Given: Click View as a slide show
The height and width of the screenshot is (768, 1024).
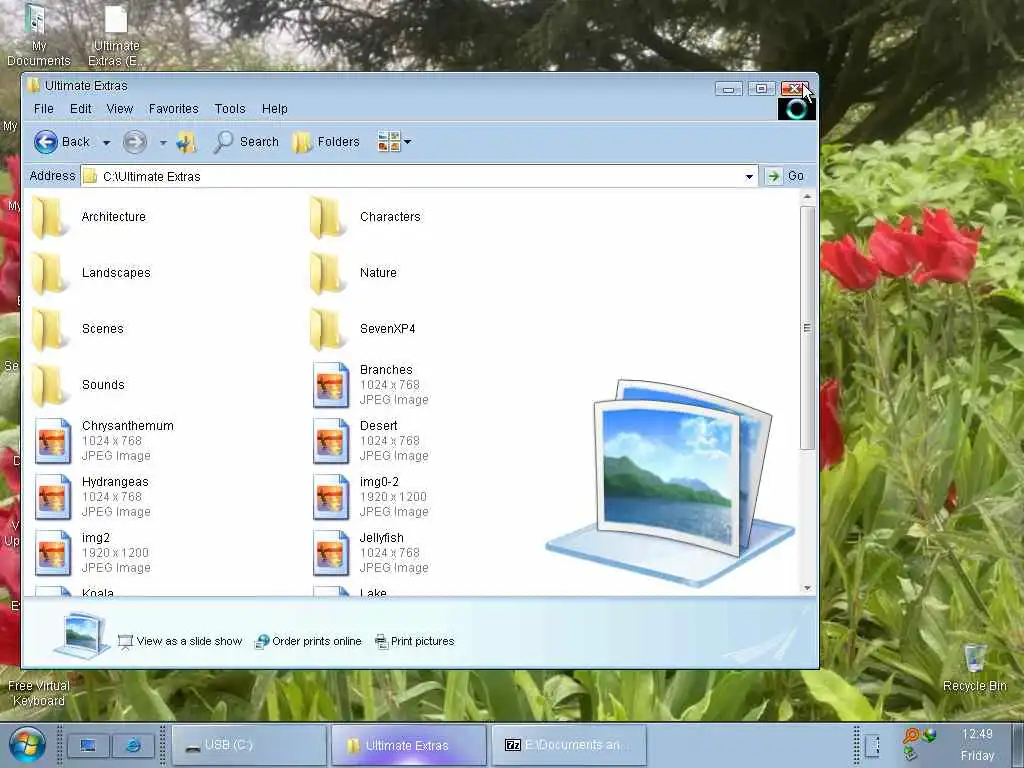Looking at the screenshot, I should 180,641.
